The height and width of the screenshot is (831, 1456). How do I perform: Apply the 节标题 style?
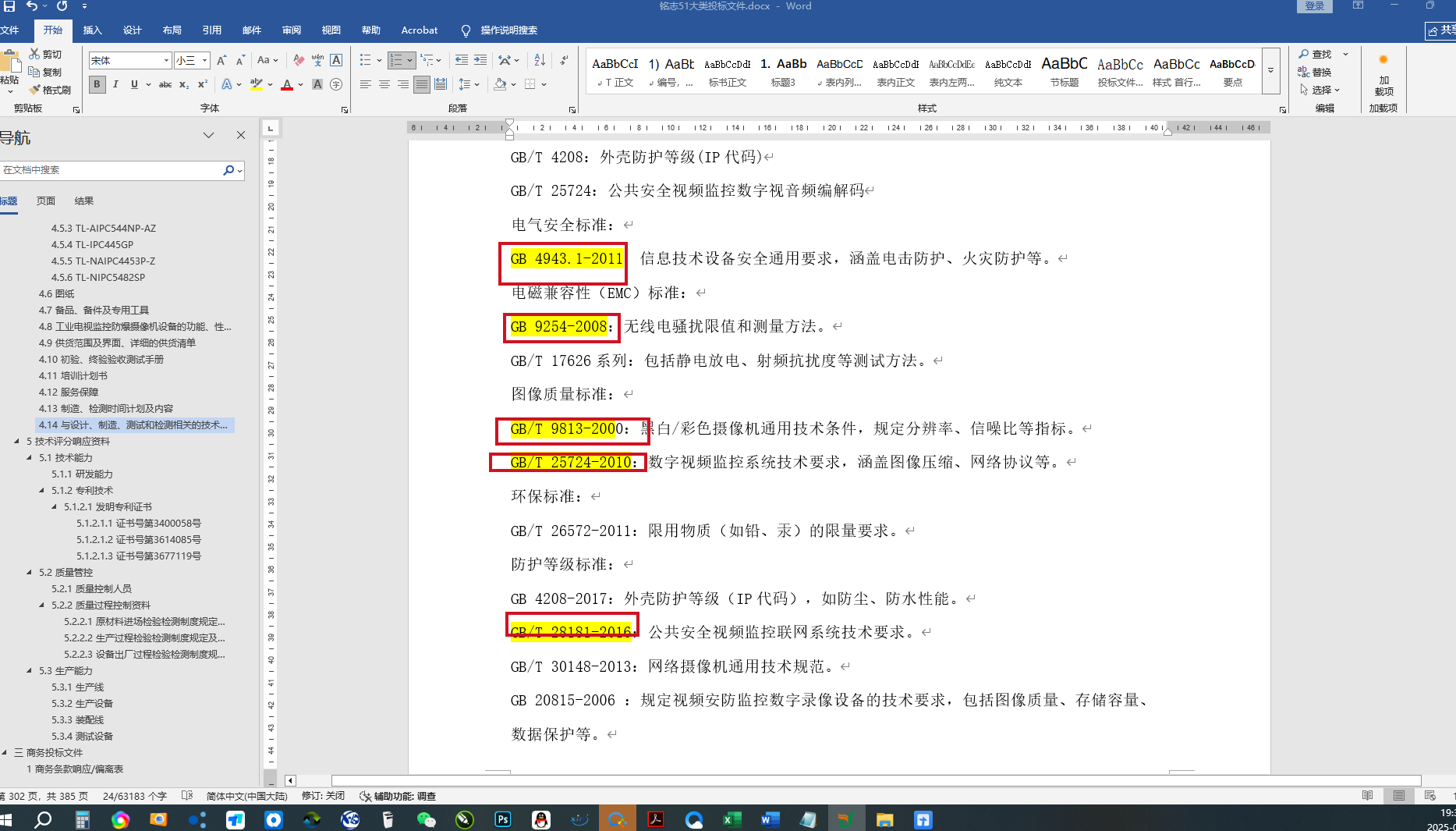pyautogui.click(x=1064, y=71)
